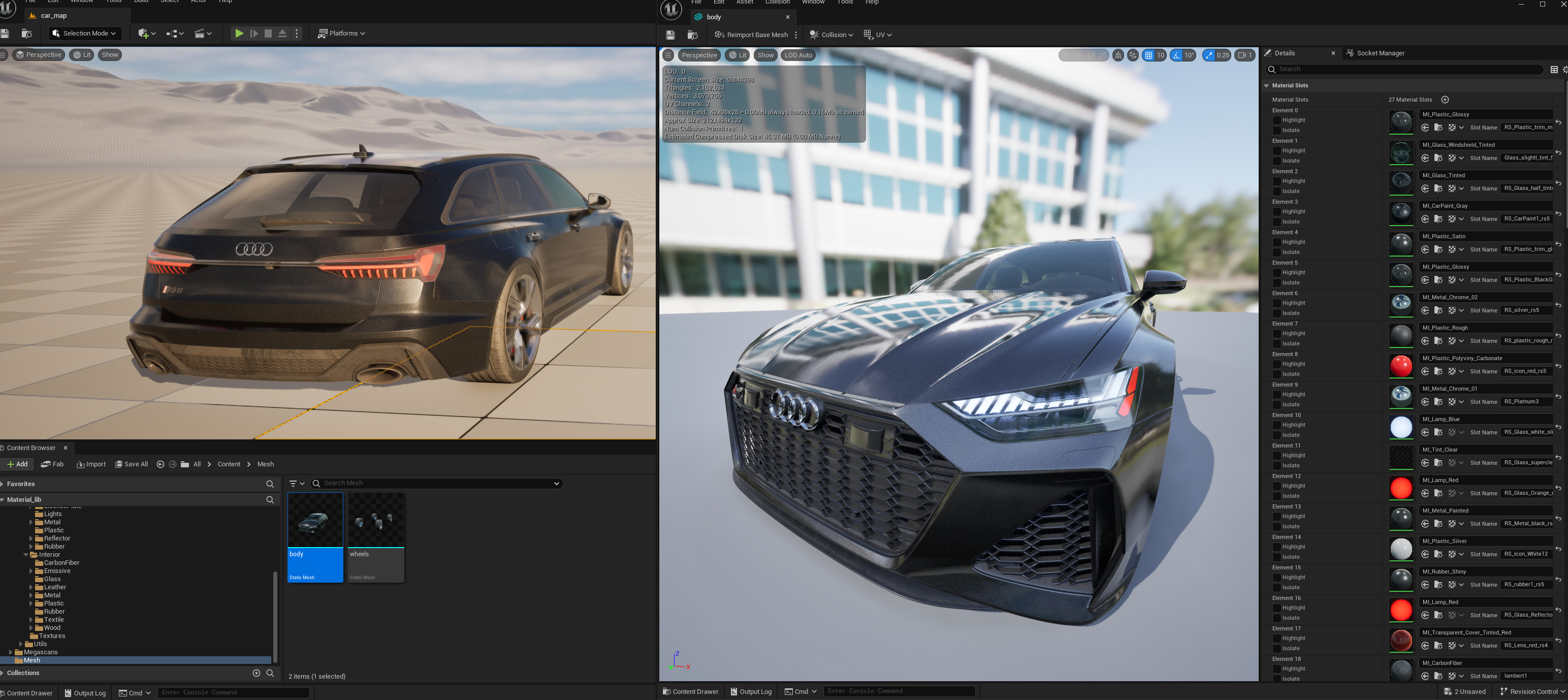
Task: Go back in Content Browser history
Action: (x=160, y=464)
